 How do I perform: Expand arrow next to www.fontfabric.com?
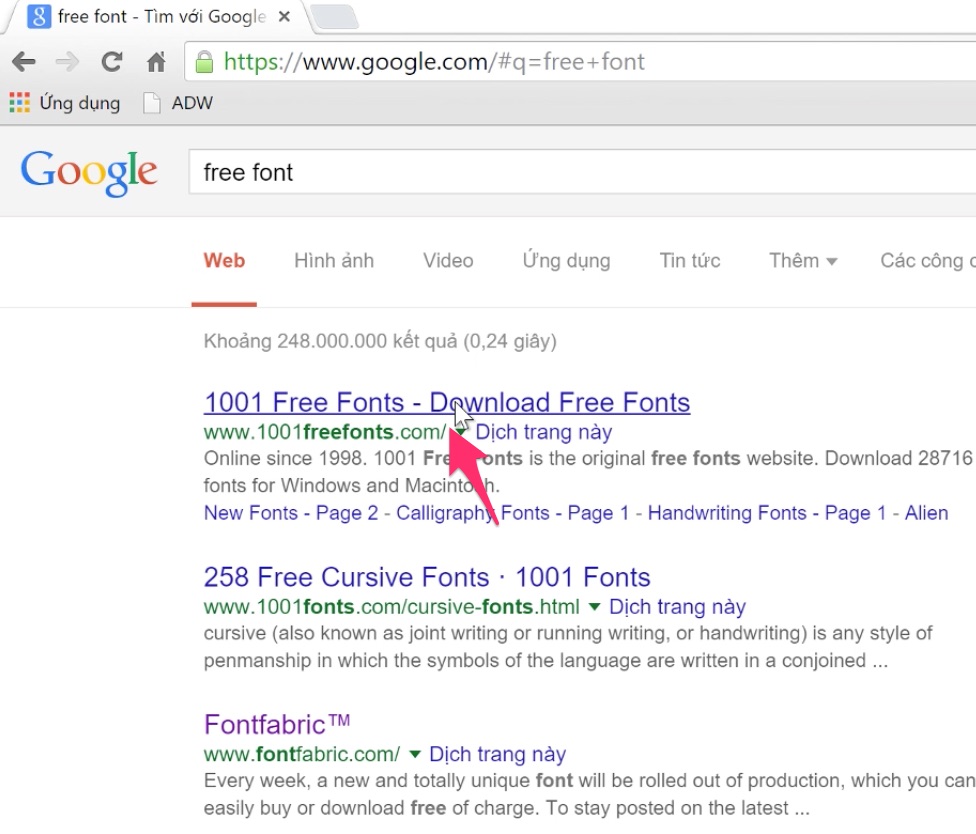click(414, 754)
